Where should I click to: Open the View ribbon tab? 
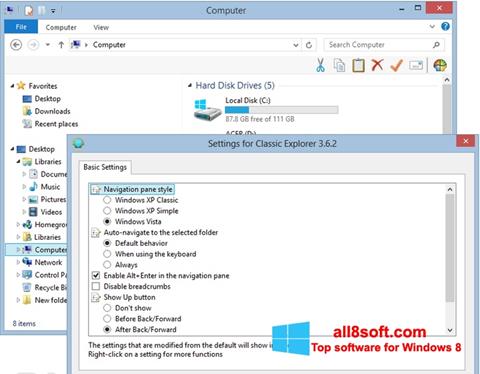coord(101,27)
